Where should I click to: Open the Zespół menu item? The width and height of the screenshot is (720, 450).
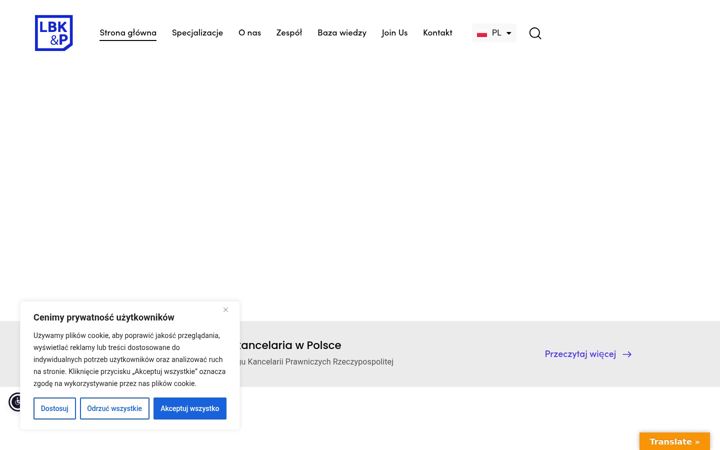click(289, 33)
